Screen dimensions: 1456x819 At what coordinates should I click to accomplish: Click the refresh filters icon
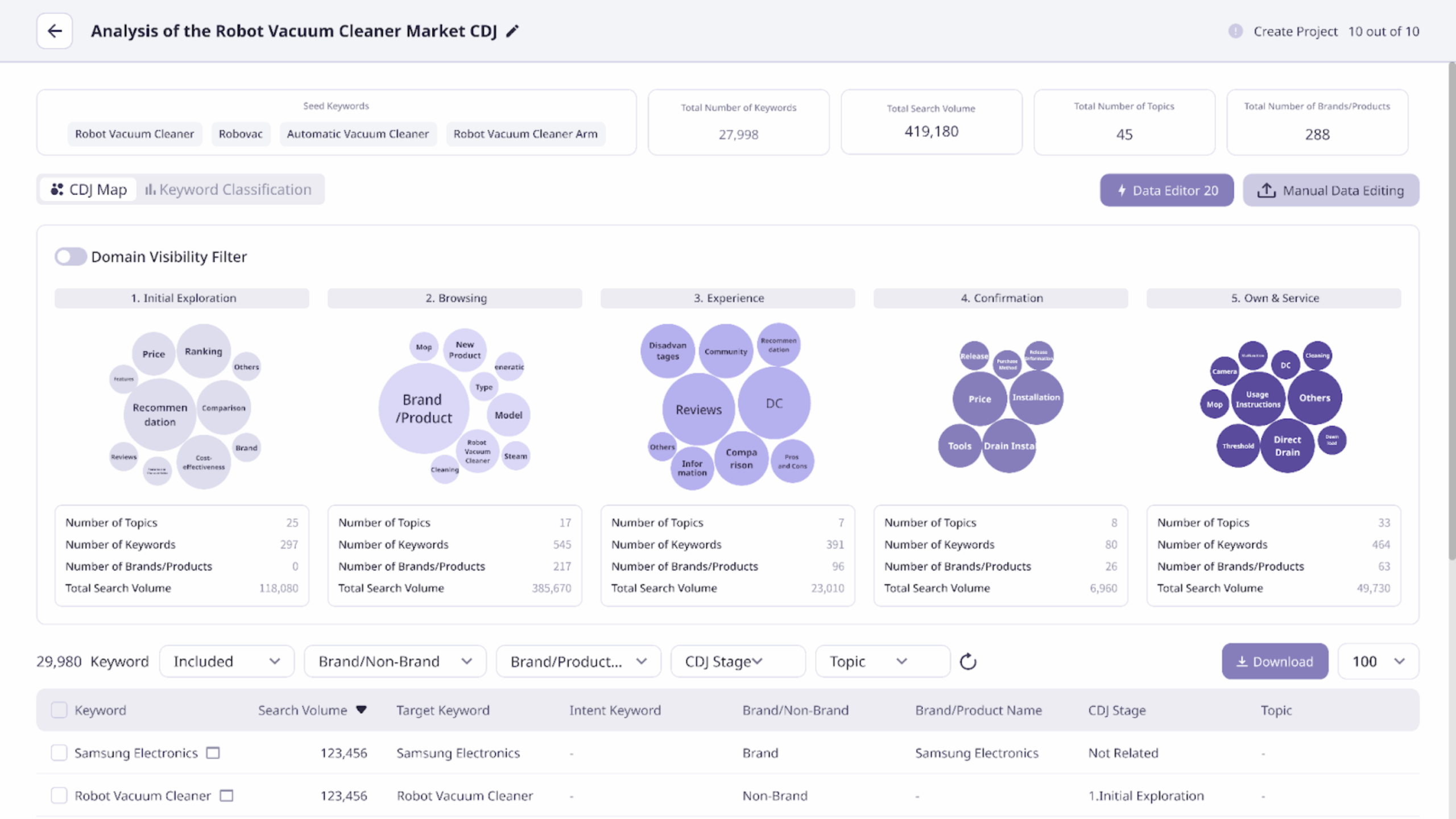[968, 661]
